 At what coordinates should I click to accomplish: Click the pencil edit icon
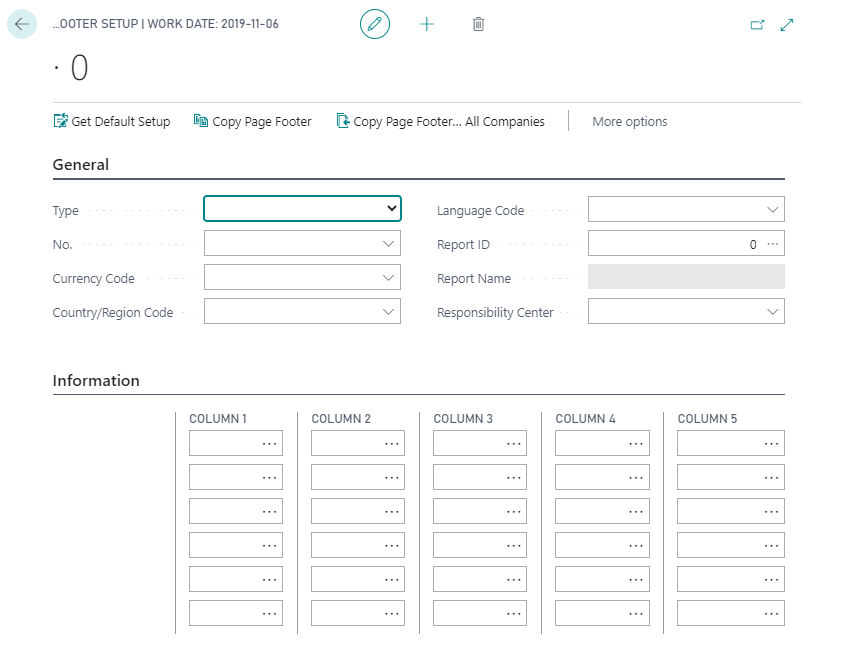375,24
